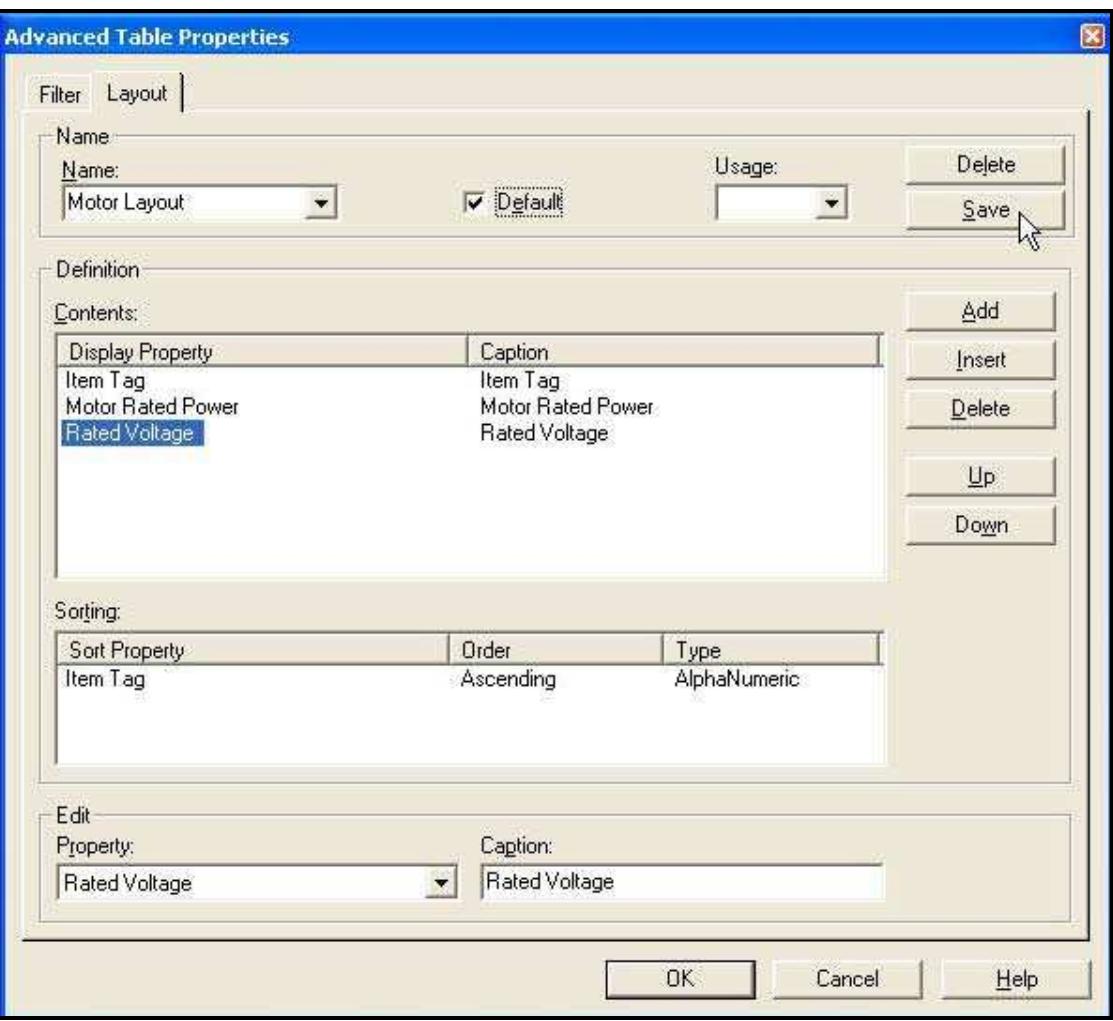Select Item Tag in Display Property column
This screenshot has height=1021, width=1113.
point(105,381)
